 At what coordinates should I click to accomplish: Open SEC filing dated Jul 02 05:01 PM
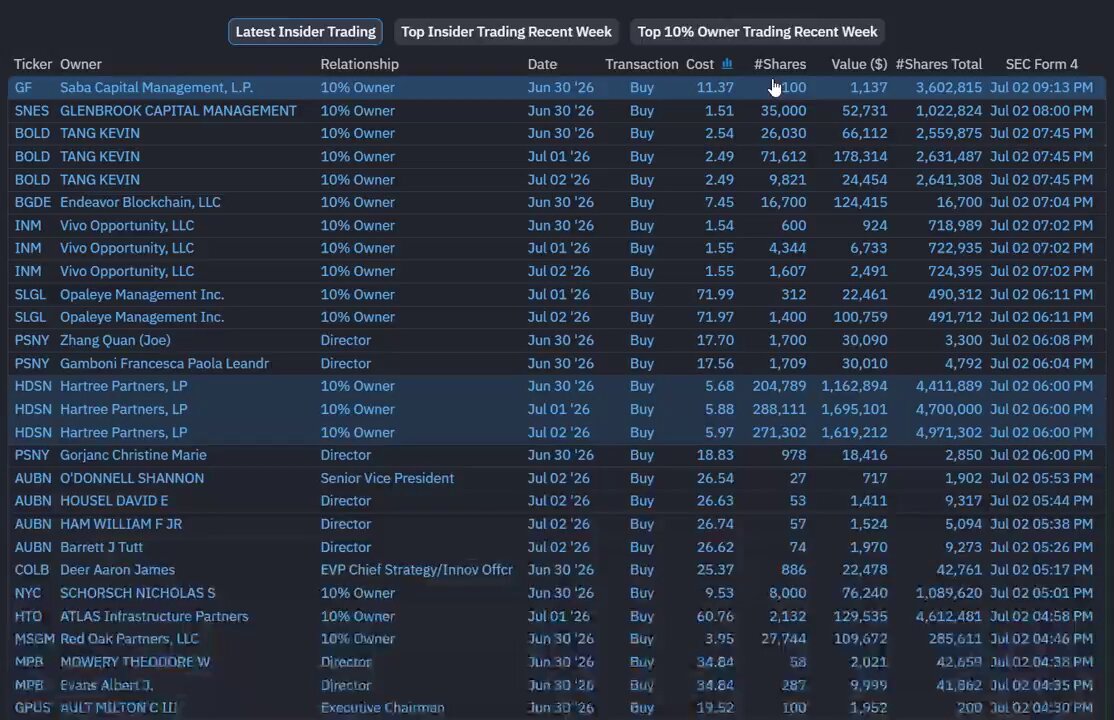1042,593
